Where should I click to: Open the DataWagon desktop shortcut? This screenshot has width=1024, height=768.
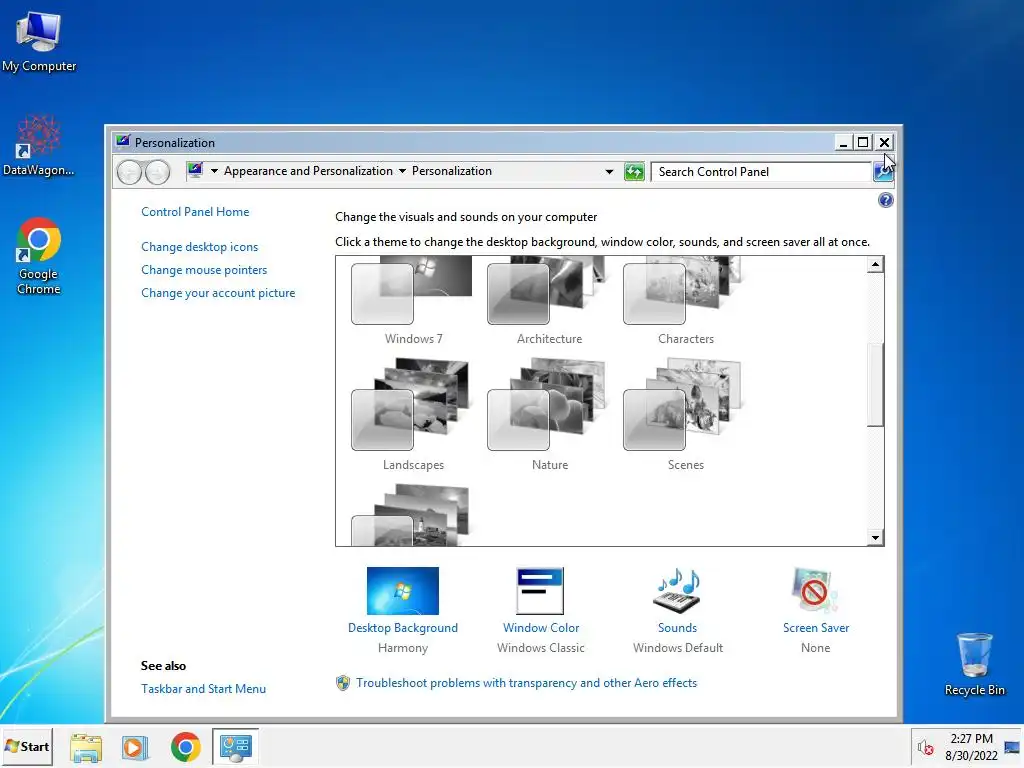(39, 145)
